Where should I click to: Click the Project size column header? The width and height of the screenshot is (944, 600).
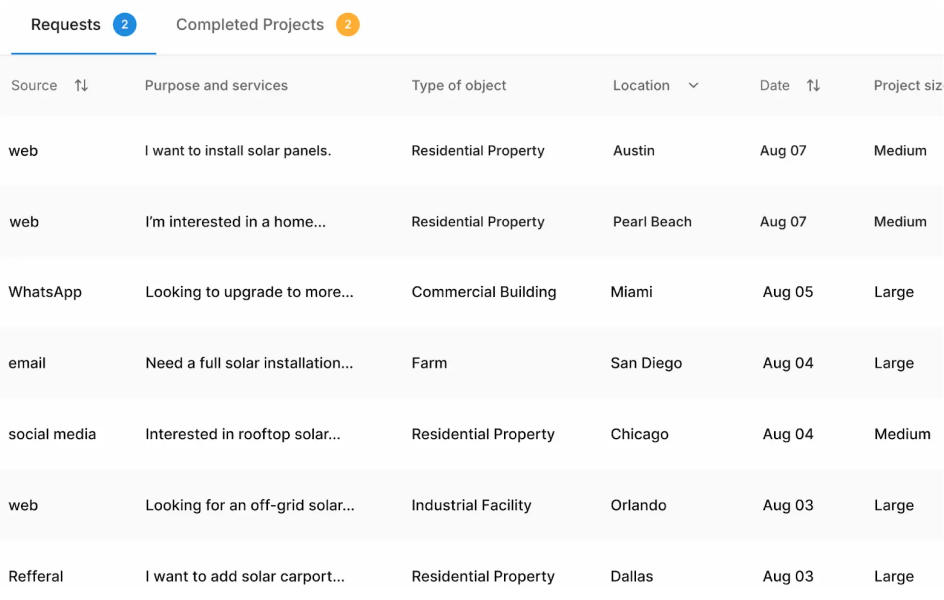click(x=908, y=86)
